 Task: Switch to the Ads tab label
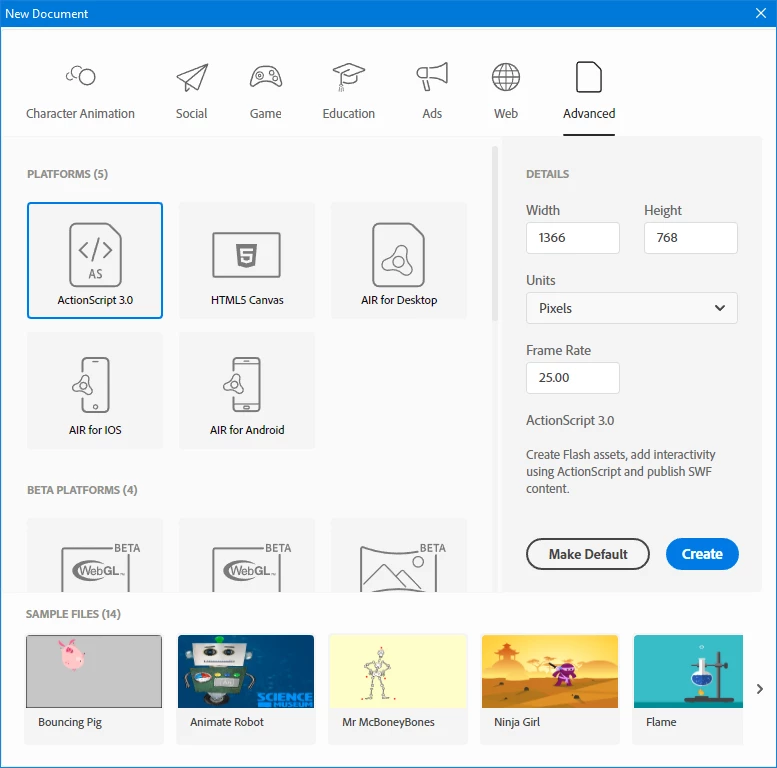[x=432, y=113]
